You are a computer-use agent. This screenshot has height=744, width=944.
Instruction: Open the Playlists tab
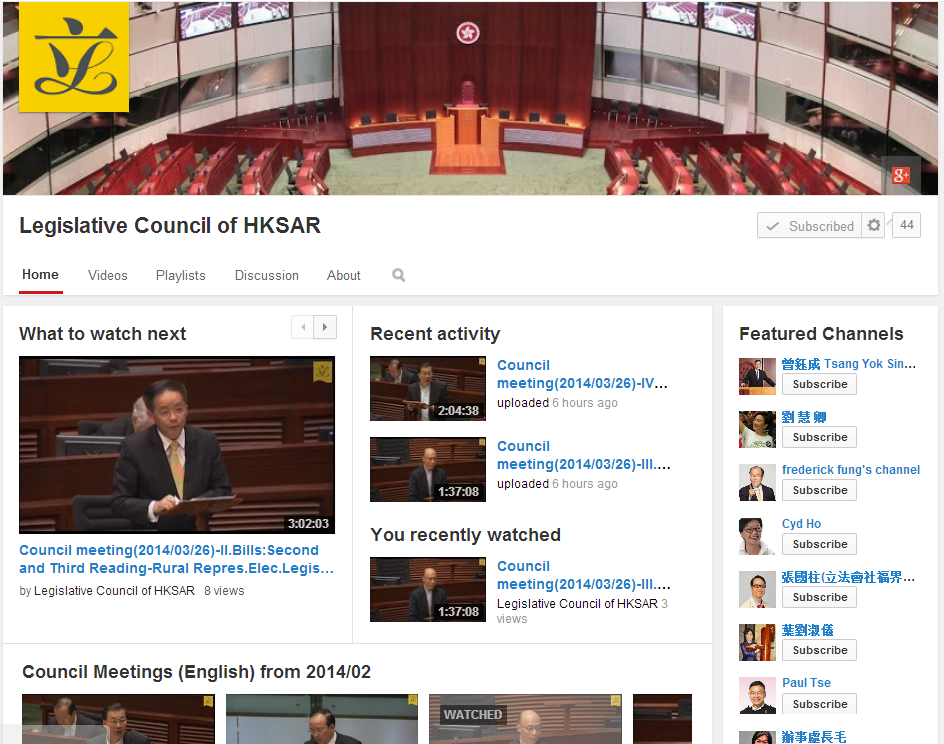point(181,275)
